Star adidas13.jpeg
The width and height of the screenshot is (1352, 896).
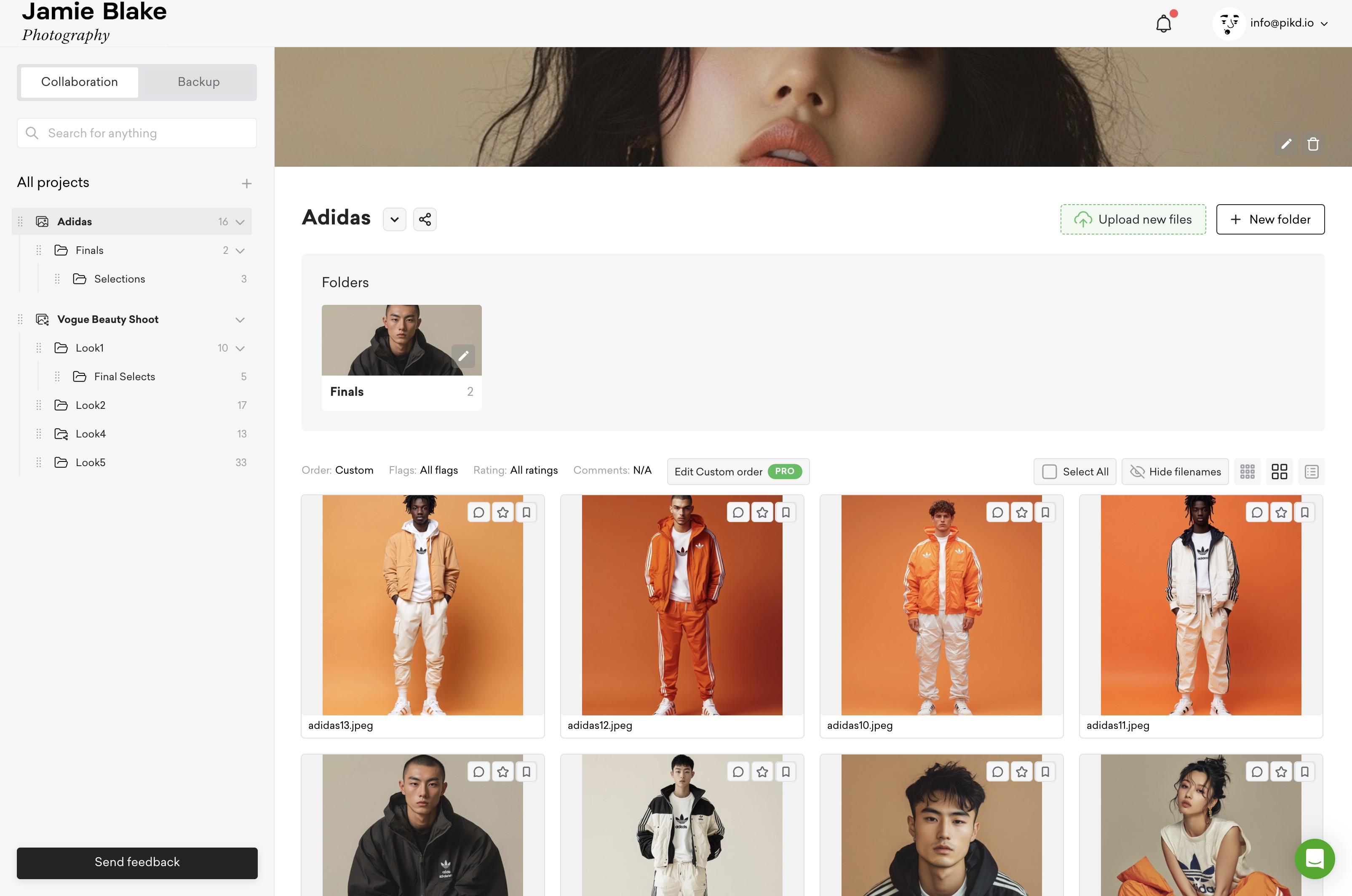click(503, 512)
